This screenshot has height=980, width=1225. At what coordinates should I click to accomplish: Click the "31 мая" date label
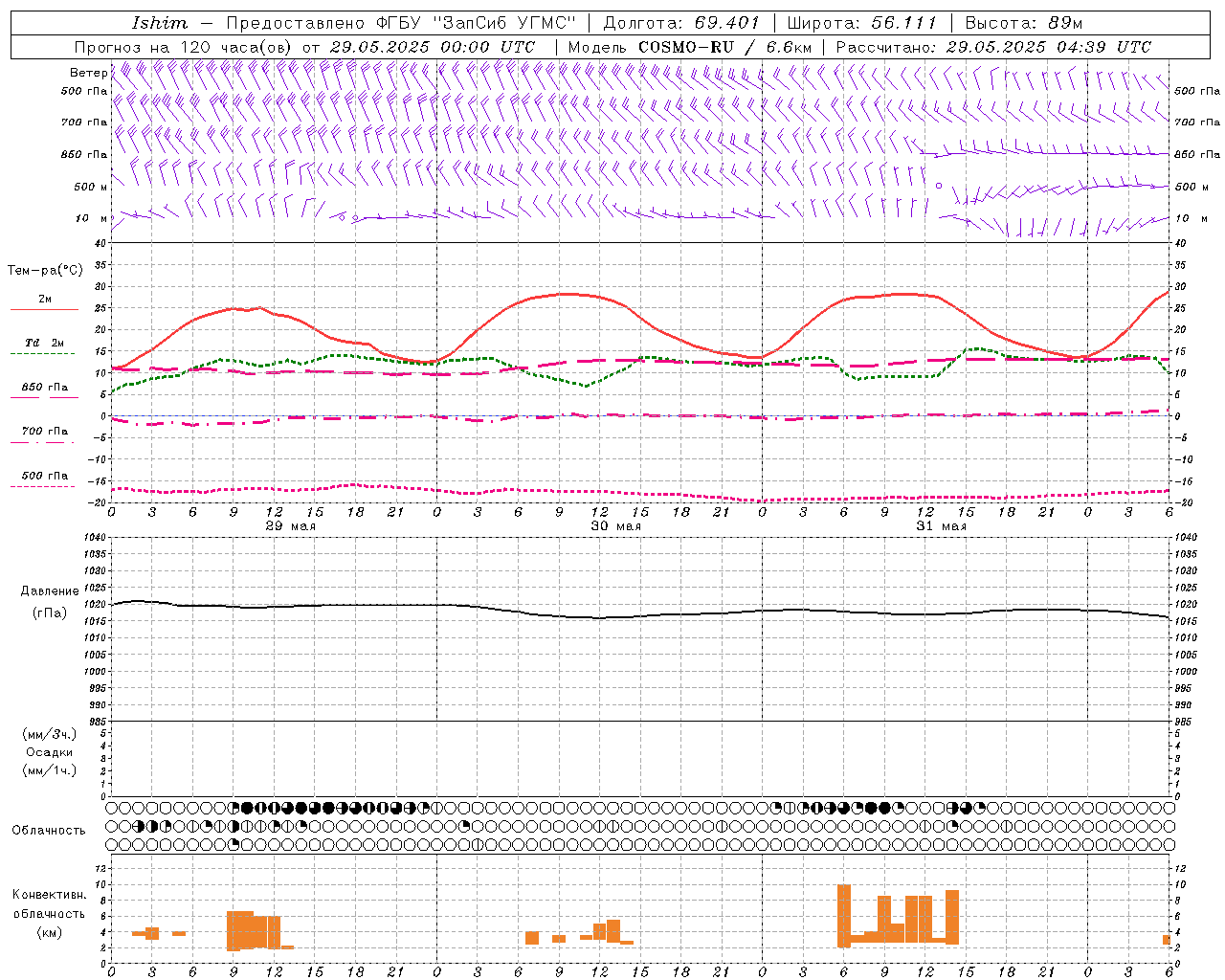click(x=941, y=526)
